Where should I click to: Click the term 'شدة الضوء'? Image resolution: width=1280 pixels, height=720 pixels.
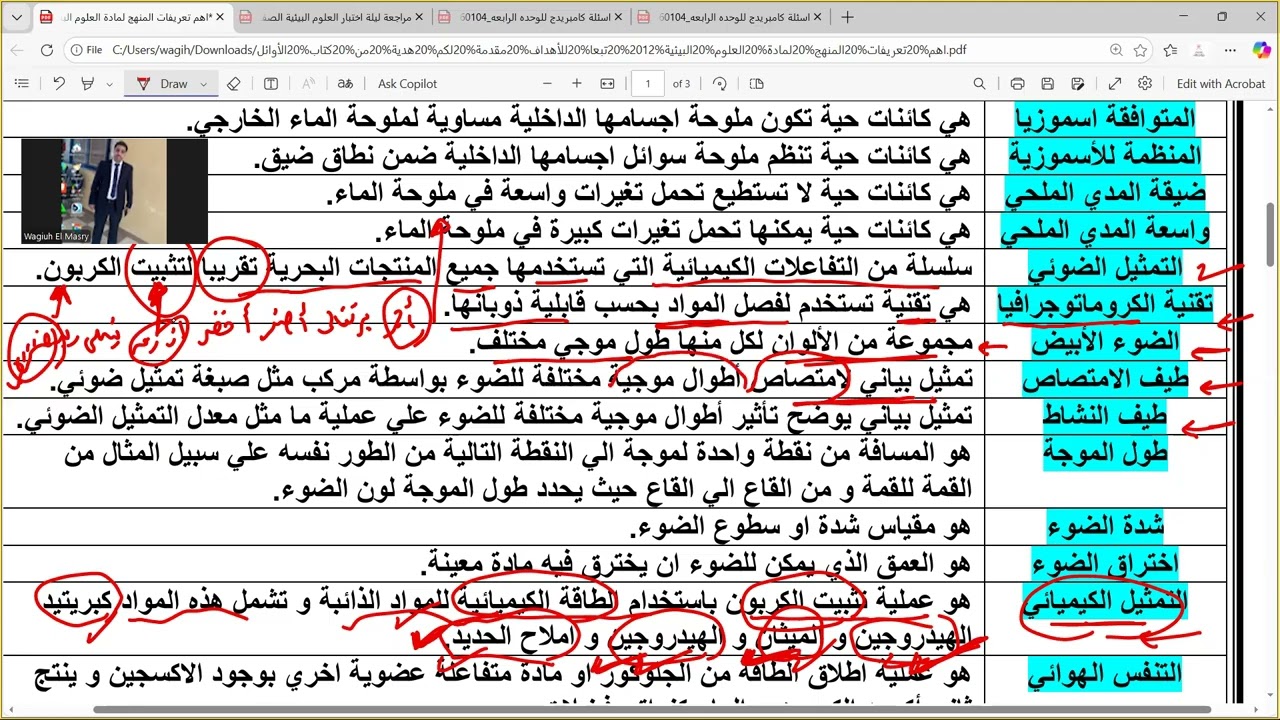[1105, 526]
